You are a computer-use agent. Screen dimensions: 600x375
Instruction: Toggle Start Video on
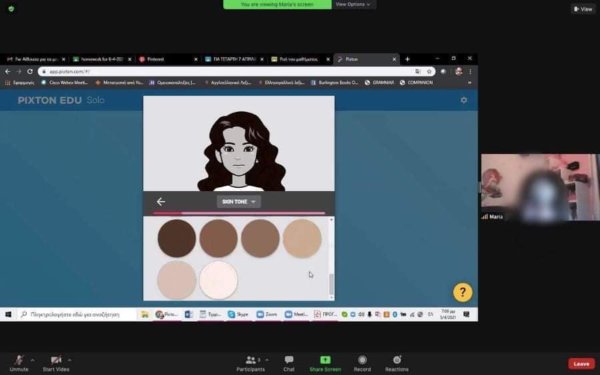[x=56, y=364]
